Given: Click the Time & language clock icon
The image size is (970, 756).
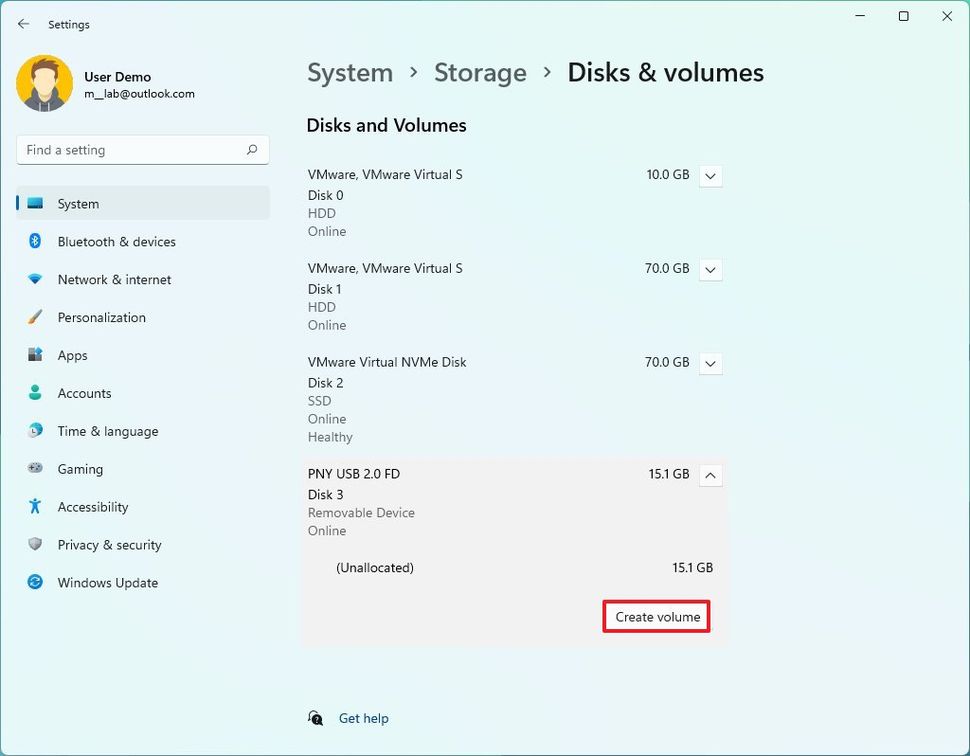Looking at the screenshot, I should 35,431.
